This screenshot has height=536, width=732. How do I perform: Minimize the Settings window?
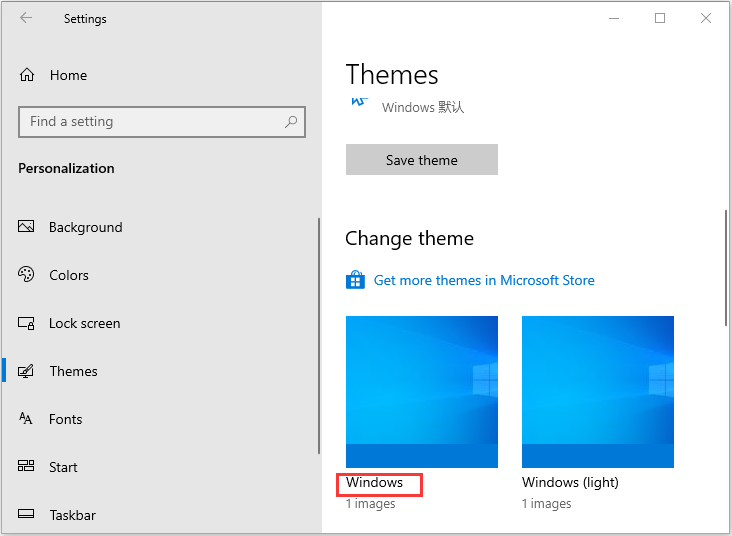[614, 18]
